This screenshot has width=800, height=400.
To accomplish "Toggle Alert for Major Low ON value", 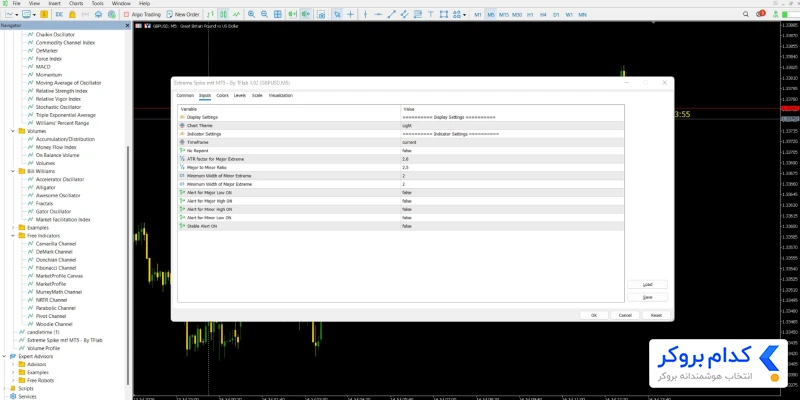I will (x=512, y=192).
